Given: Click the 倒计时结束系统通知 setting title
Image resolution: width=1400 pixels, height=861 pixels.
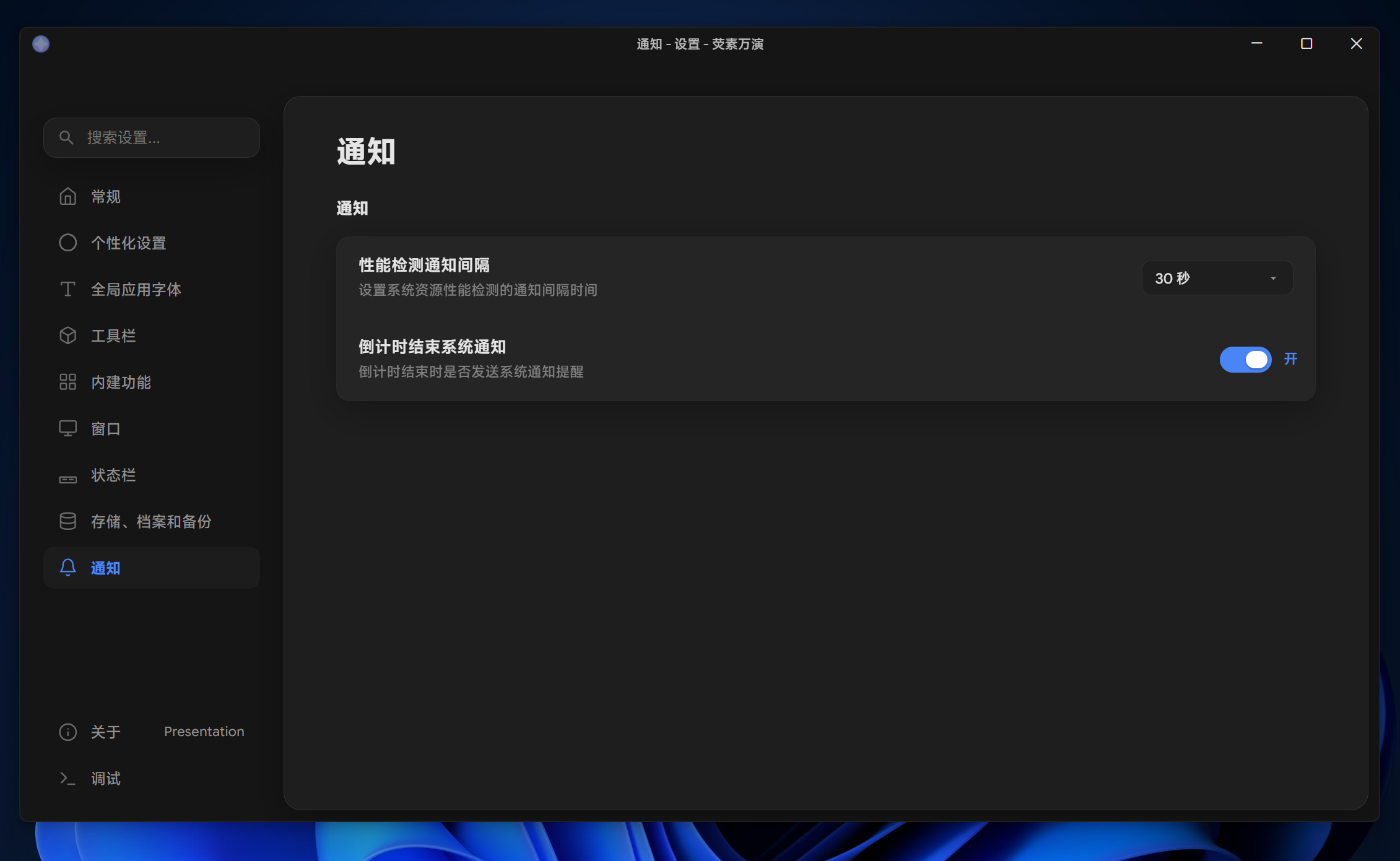Looking at the screenshot, I should (432, 347).
